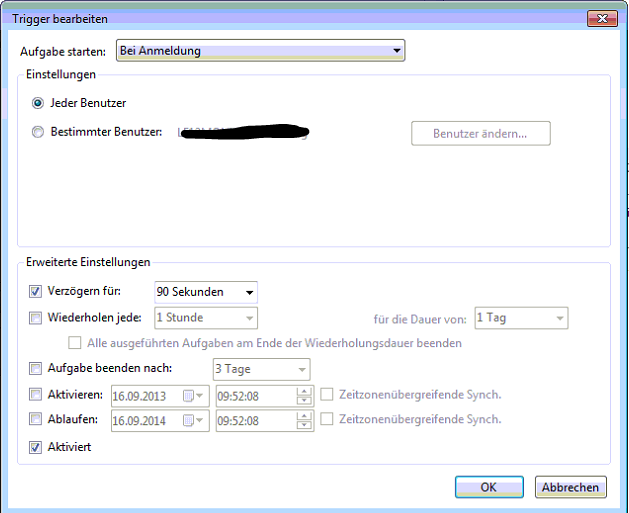Click the Aktivieren time field 09:52:08

255,395
